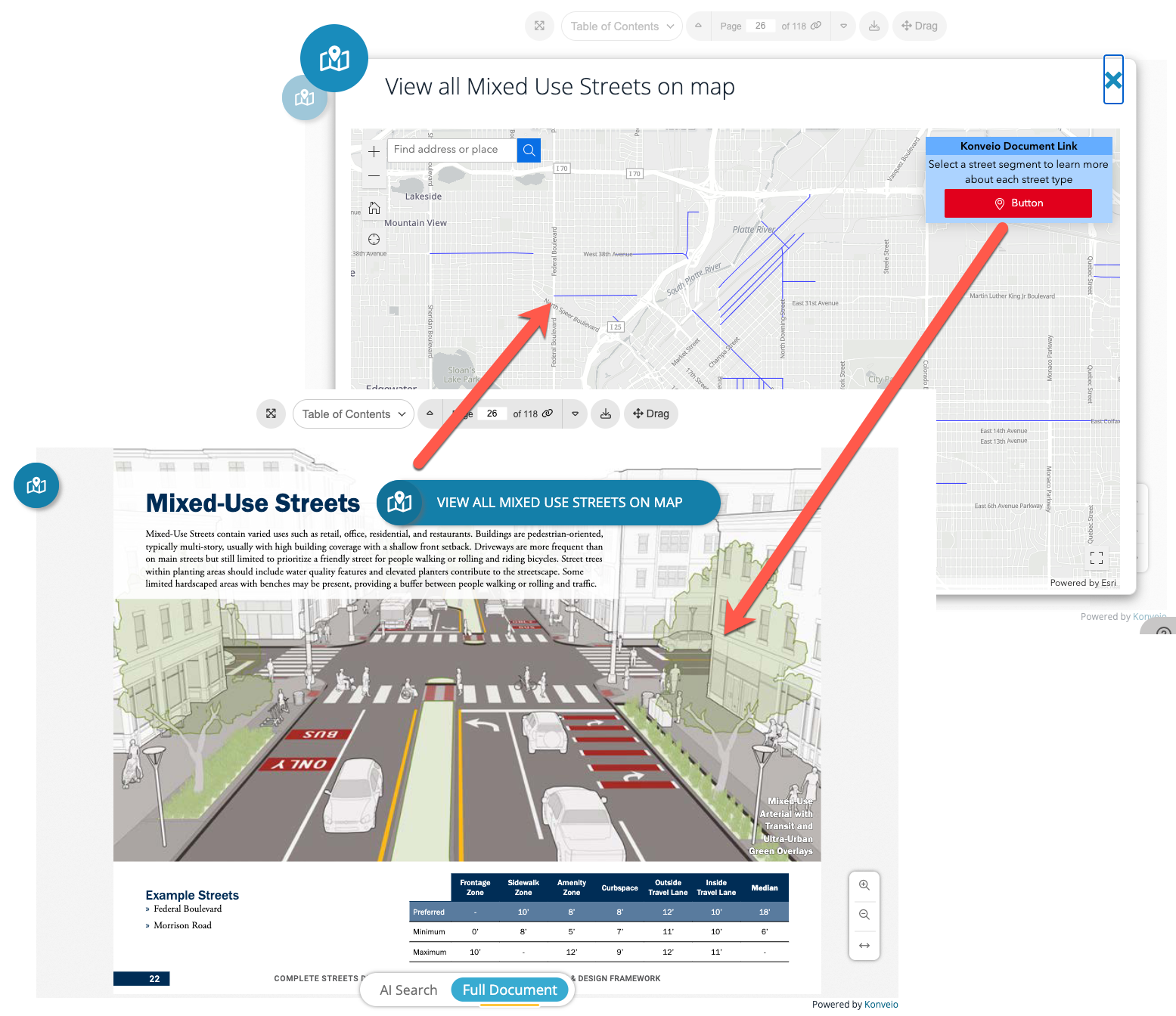This screenshot has height=1016, width=1176.
Task: Click the search magnifier for address lookup
Action: tap(529, 150)
